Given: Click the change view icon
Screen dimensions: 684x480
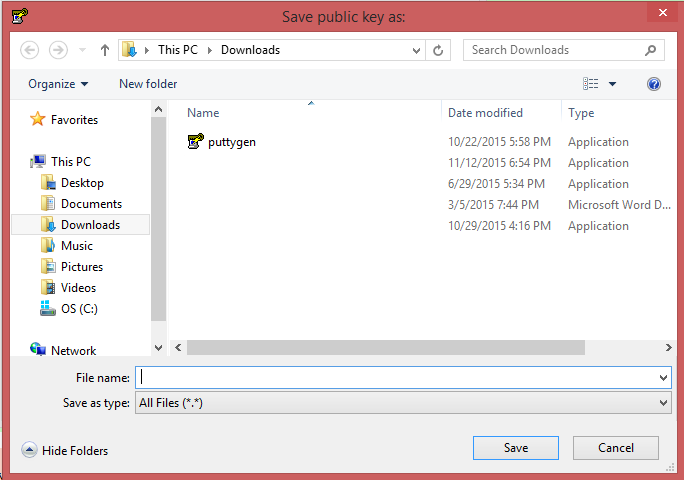Looking at the screenshot, I should click(591, 84).
